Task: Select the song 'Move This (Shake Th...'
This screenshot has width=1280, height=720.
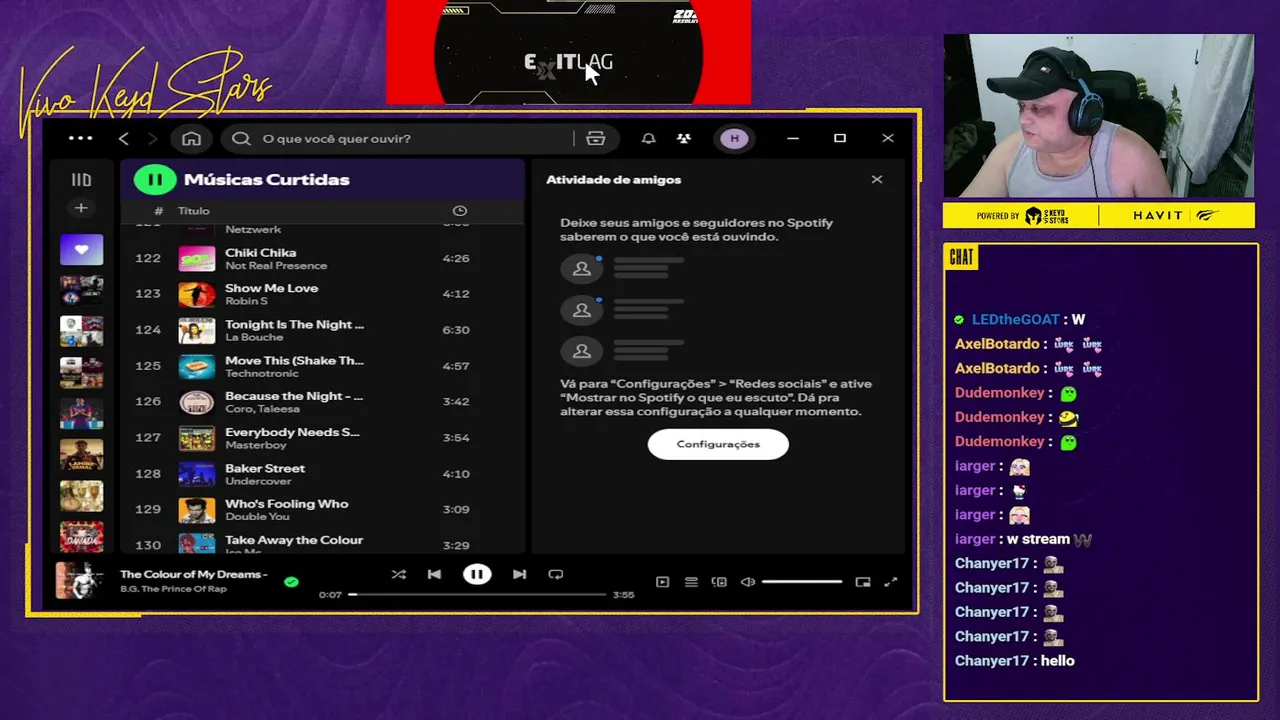Action: 294,360
